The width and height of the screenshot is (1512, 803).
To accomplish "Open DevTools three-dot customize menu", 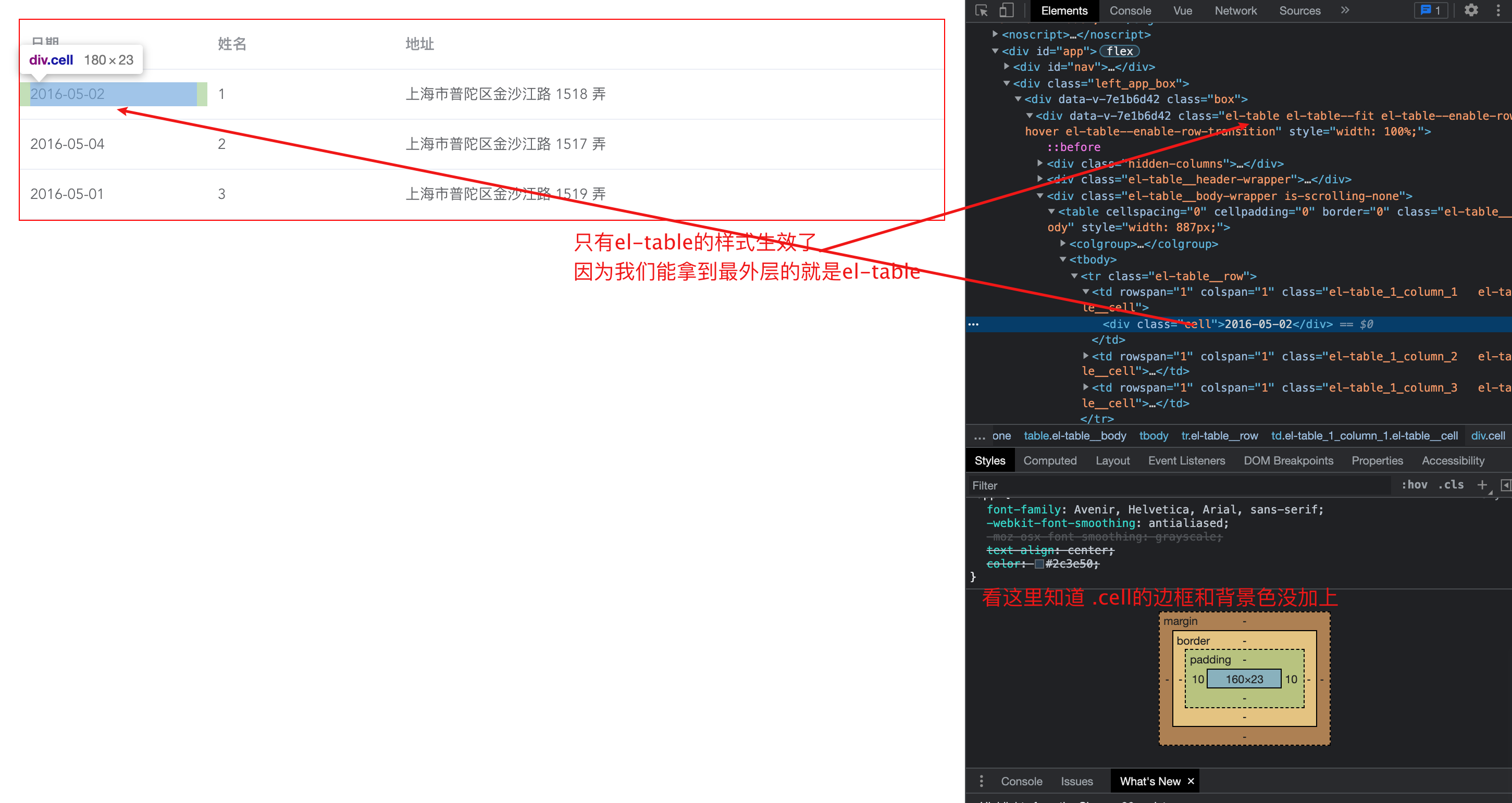I will click(x=1498, y=10).
